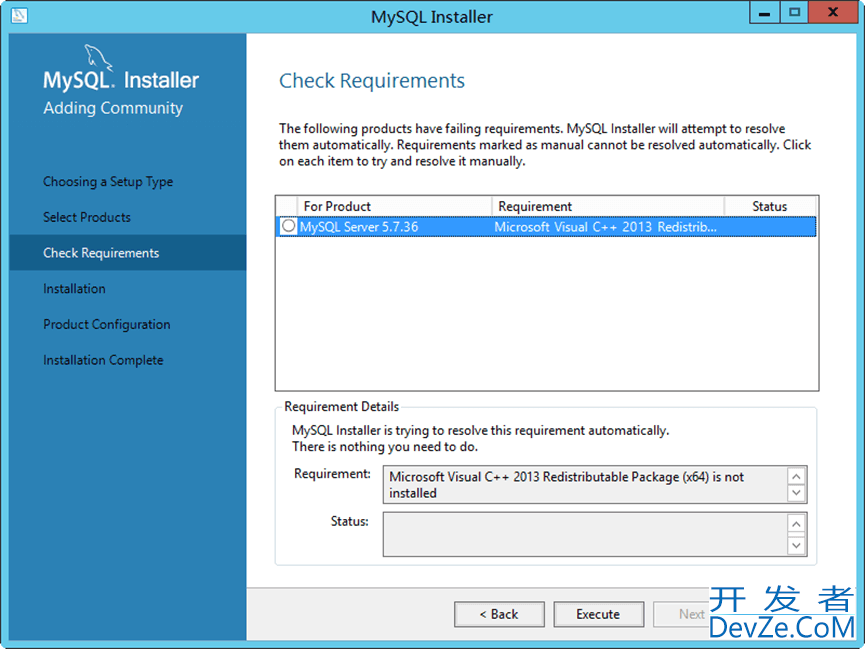Click the Status column header

[x=770, y=206]
